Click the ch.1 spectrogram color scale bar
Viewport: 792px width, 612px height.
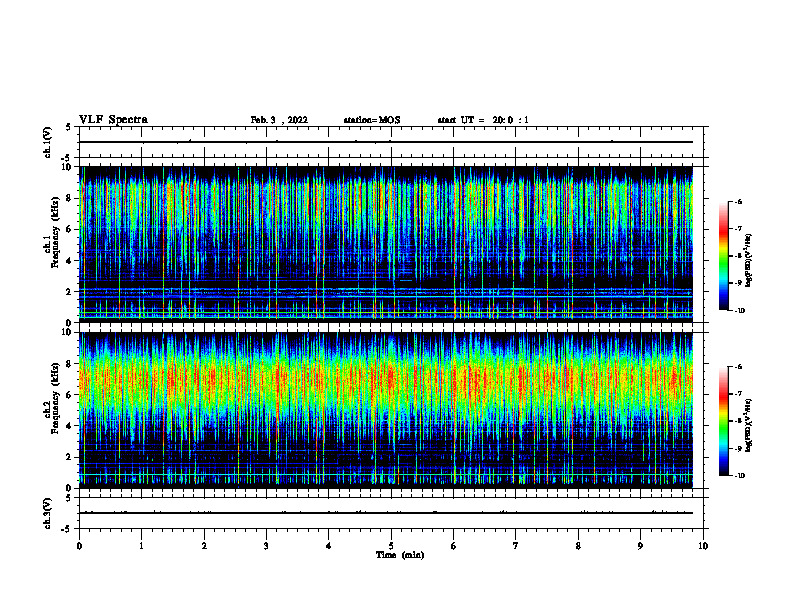tap(724, 256)
